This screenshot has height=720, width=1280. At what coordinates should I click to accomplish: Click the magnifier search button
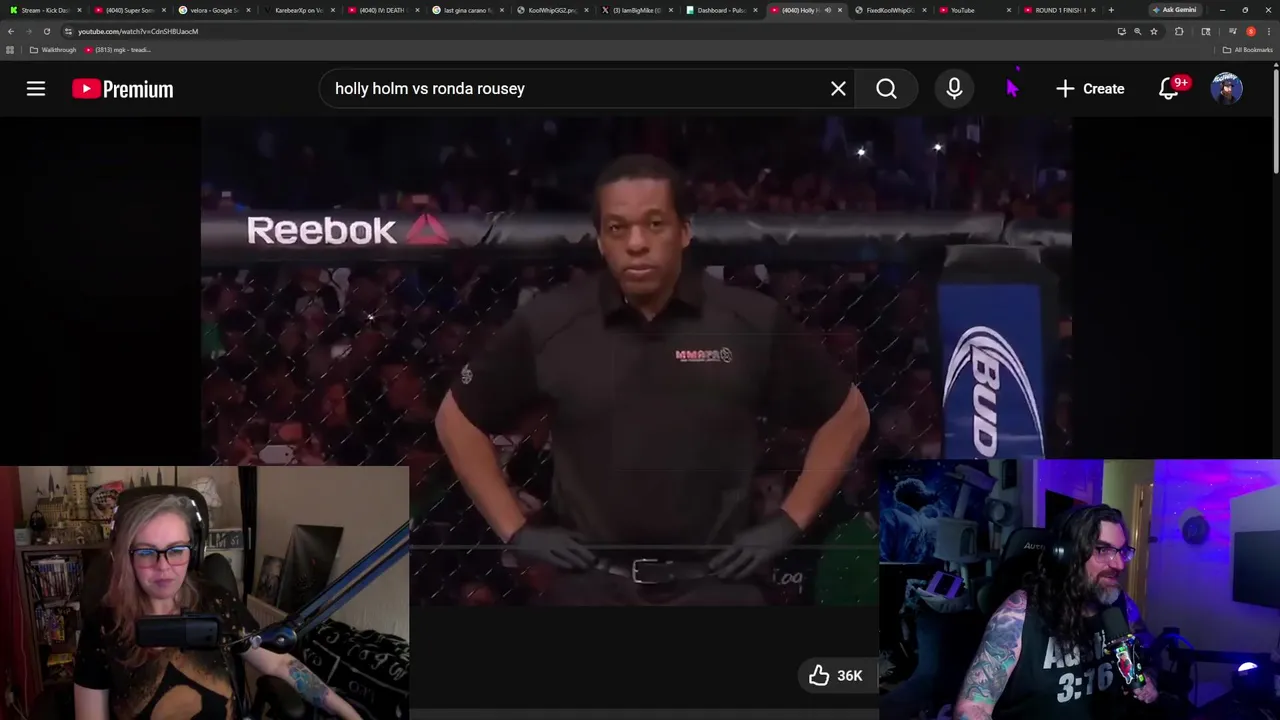[886, 89]
